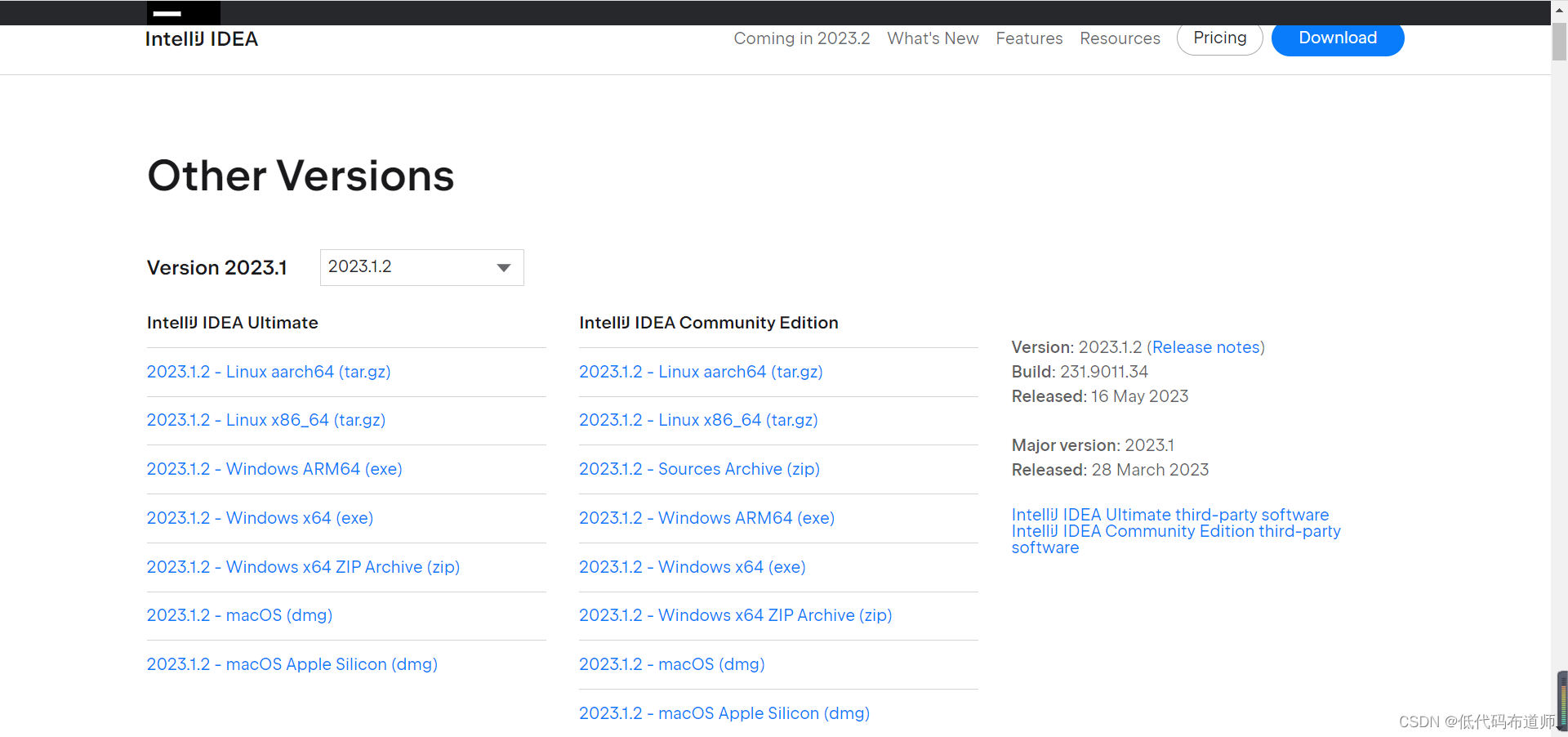The height and width of the screenshot is (737, 1568).
Task: Click the Other Versions heading
Action: pyautogui.click(x=301, y=176)
